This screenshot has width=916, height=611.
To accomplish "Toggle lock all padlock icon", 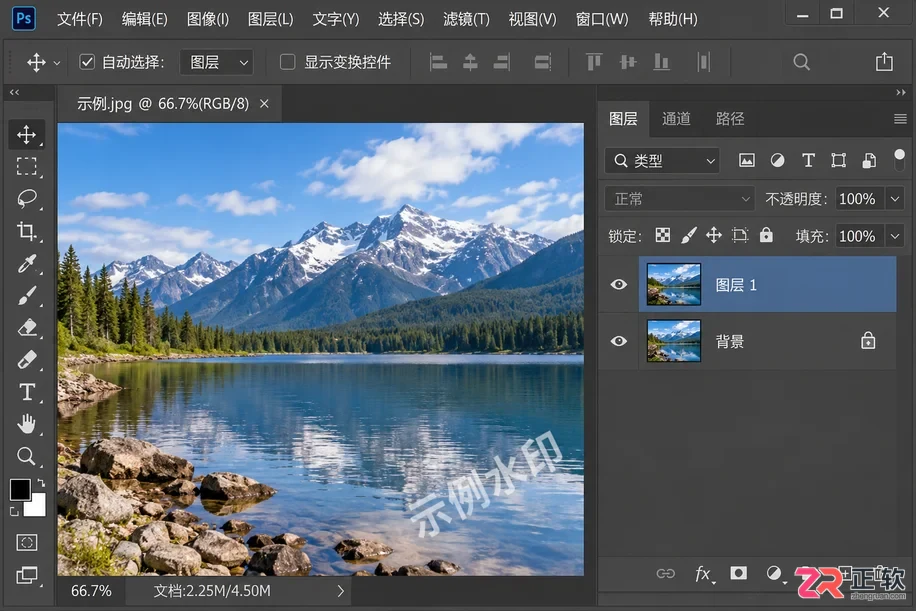I will coord(766,235).
